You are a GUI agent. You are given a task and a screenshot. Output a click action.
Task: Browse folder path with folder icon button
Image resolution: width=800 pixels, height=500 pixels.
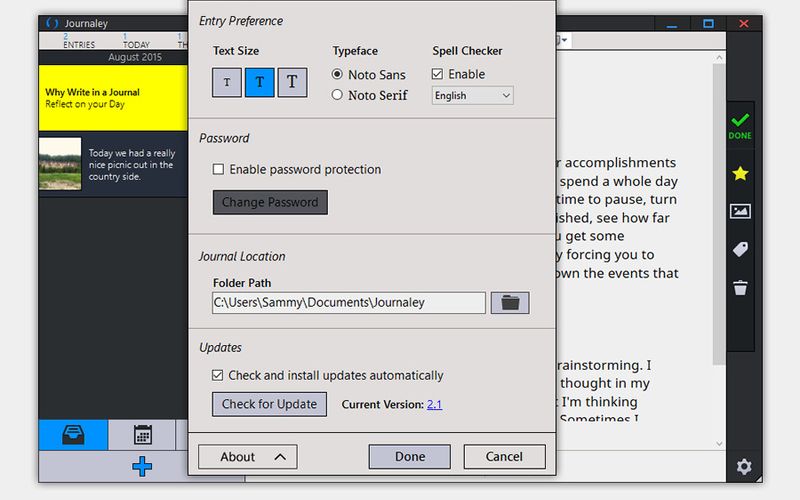(x=510, y=303)
